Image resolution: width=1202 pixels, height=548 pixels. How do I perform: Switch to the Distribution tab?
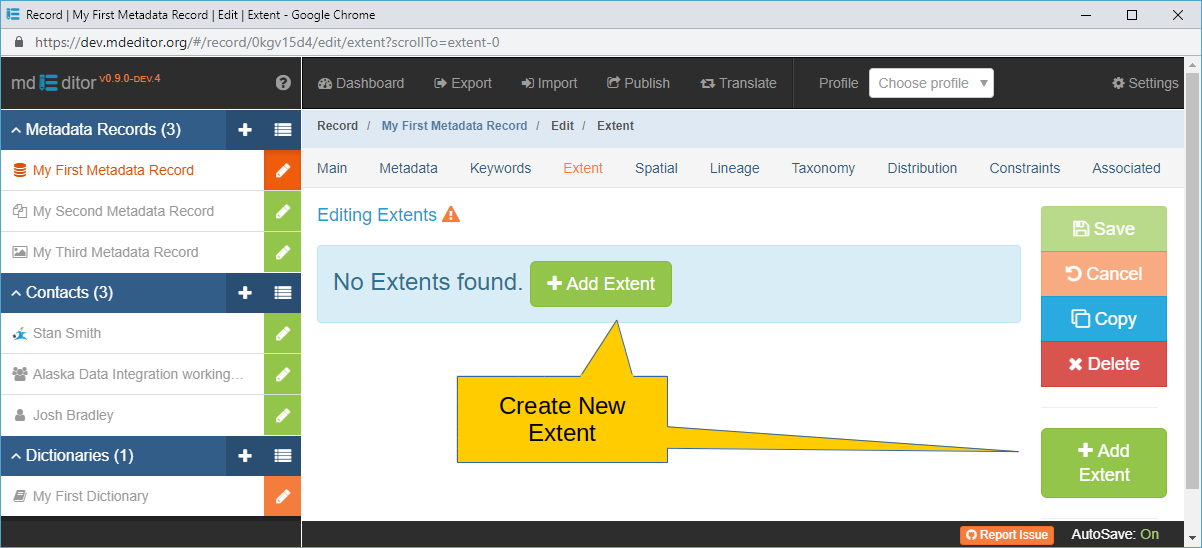(x=922, y=168)
